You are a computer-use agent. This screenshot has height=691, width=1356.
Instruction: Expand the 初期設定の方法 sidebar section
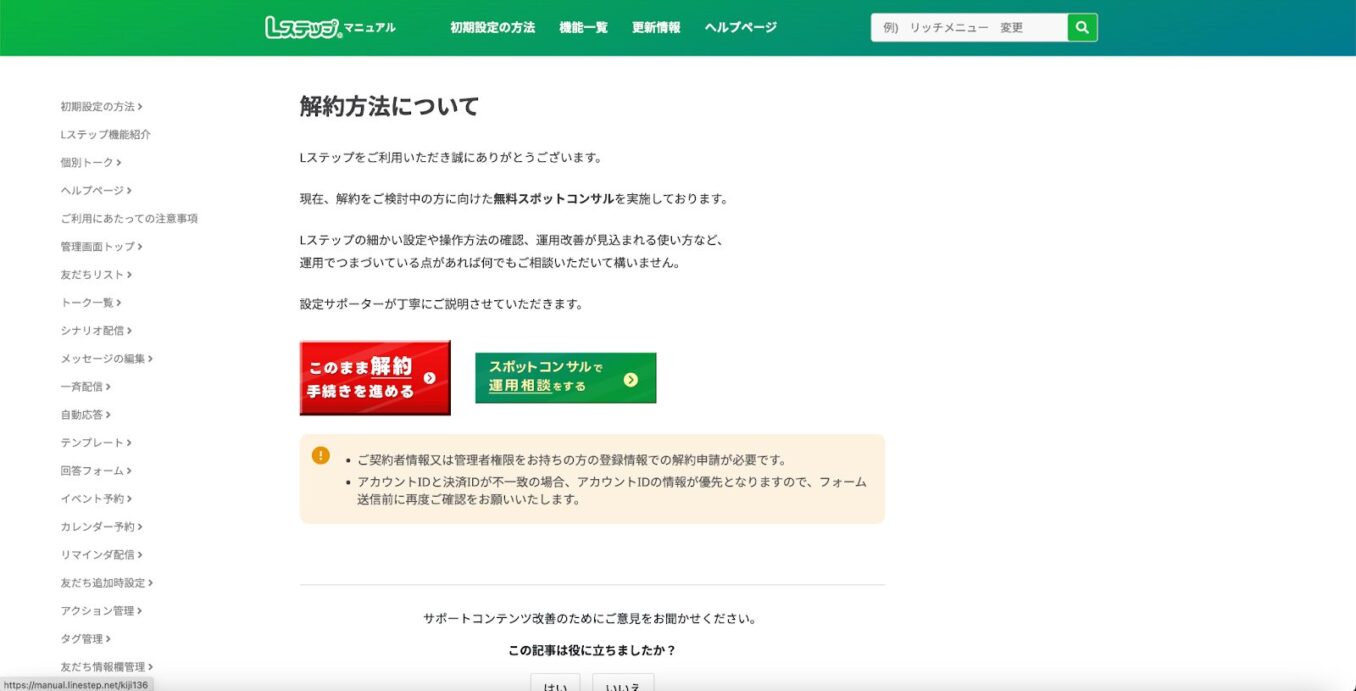point(100,106)
